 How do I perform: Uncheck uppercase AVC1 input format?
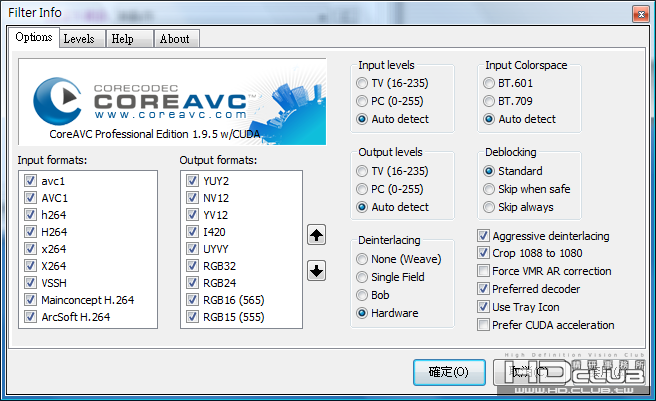point(30,198)
